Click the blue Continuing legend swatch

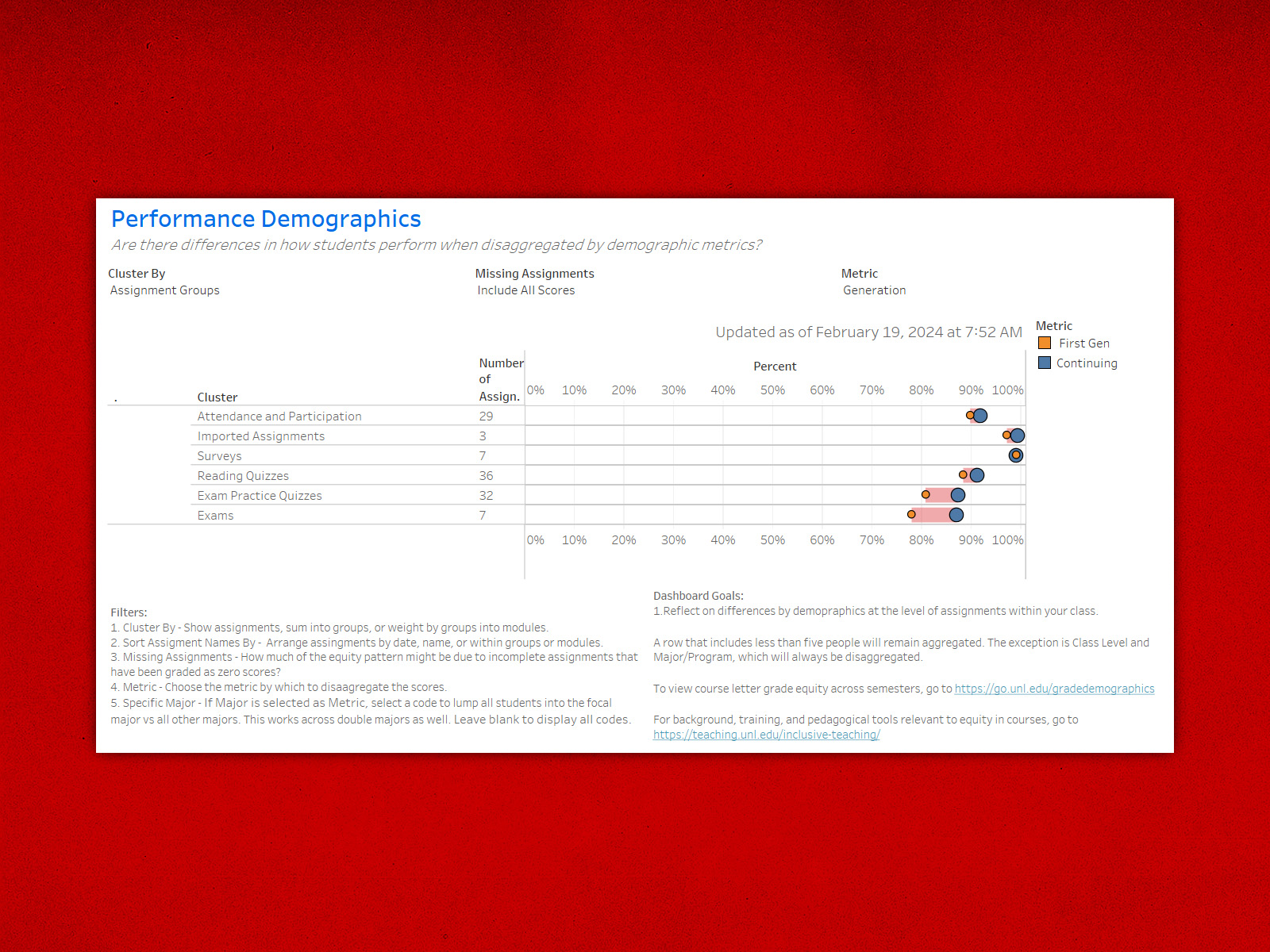coord(1045,363)
